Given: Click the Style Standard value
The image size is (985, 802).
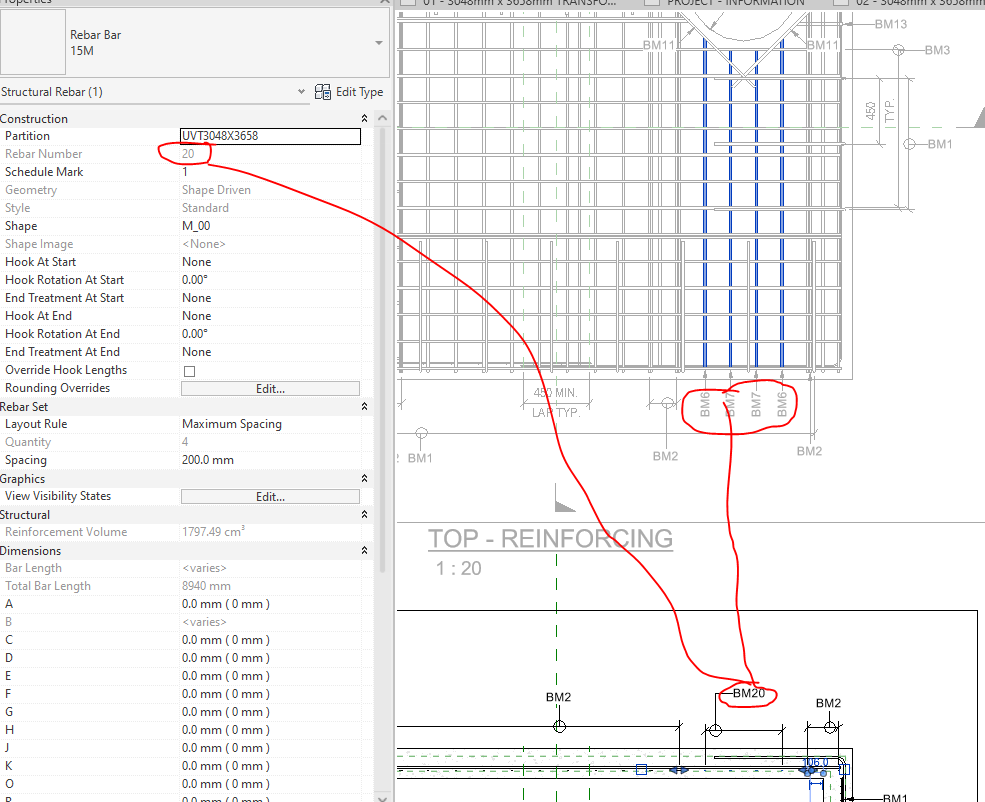Looking at the screenshot, I should 205,208.
